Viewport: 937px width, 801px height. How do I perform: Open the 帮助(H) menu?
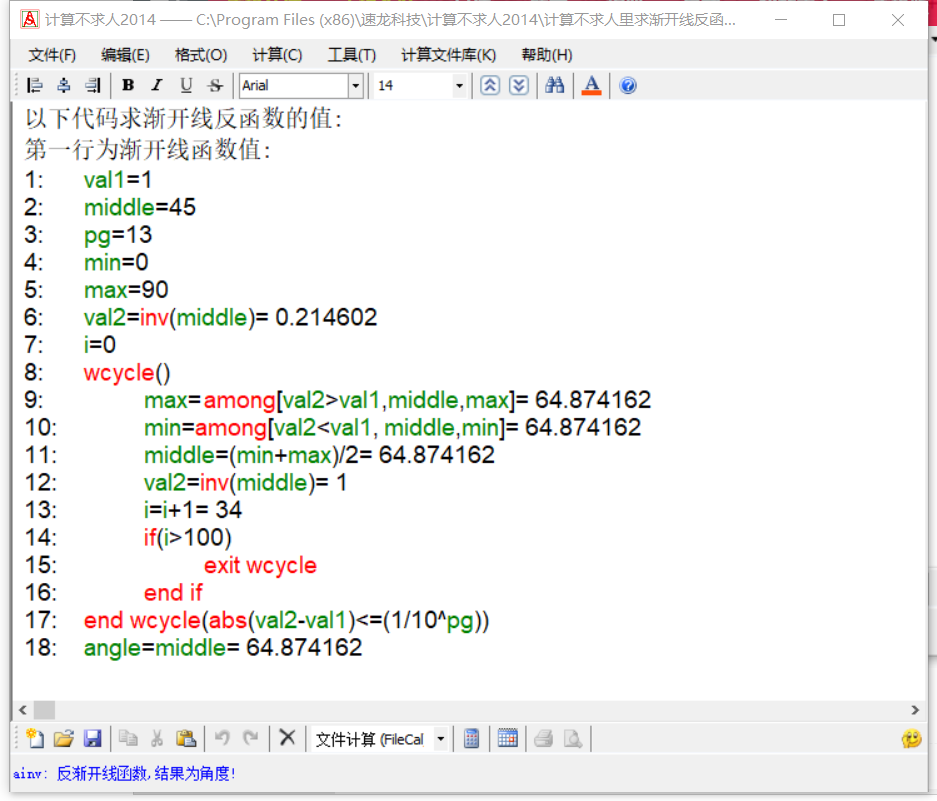(x=547, y=55)
